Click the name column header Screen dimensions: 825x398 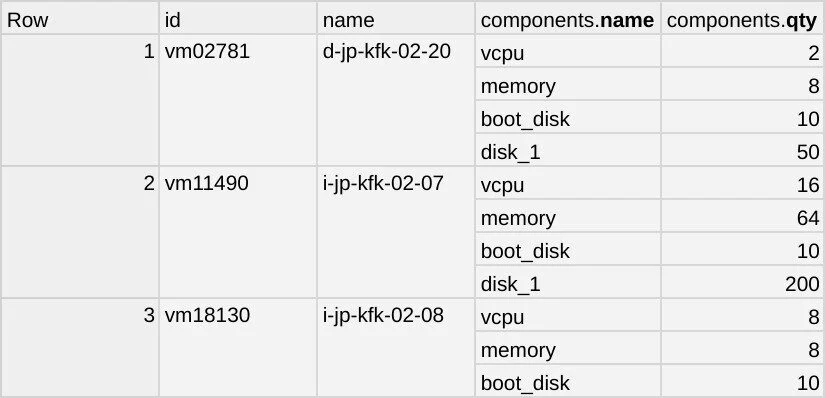tap(396, 19)
